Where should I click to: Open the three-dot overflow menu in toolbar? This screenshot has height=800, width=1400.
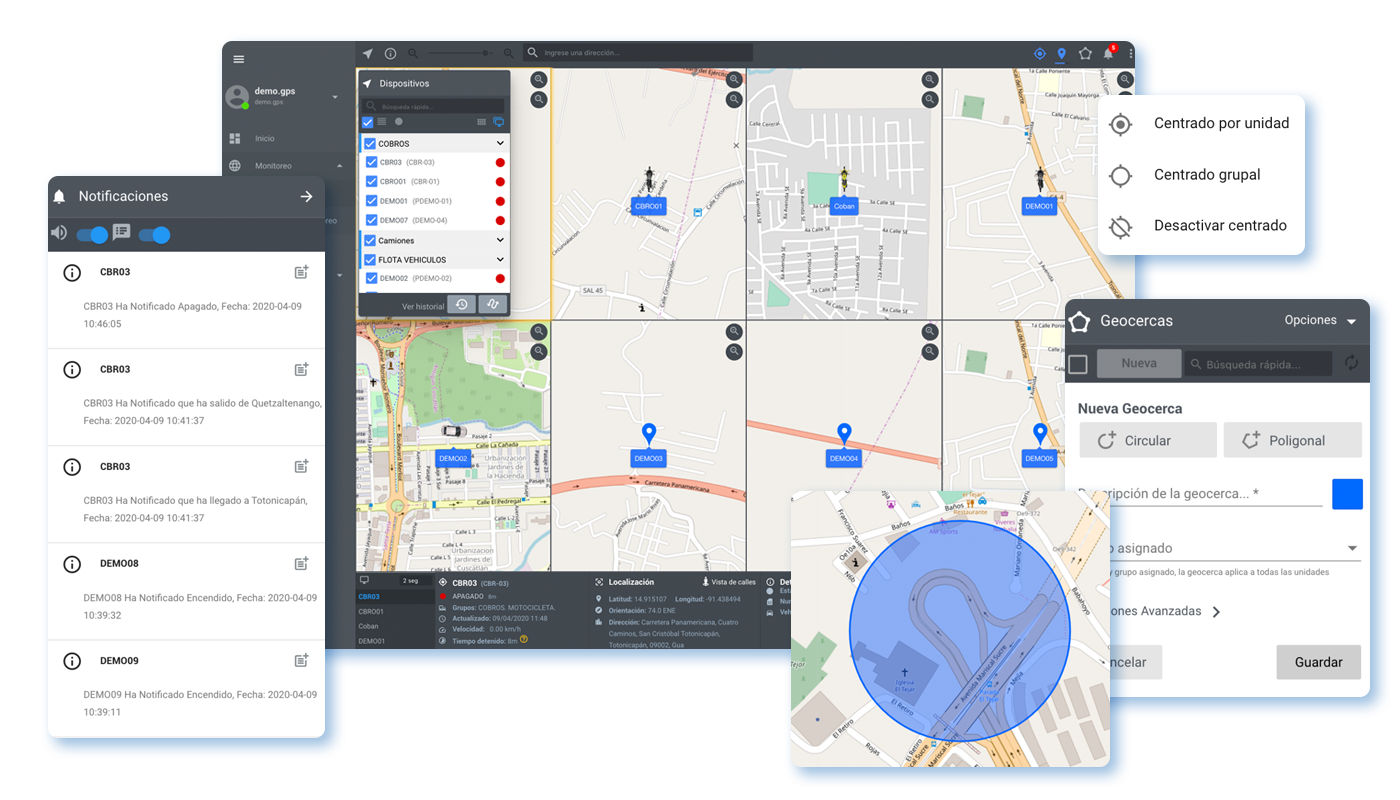tap(1131, 53)
